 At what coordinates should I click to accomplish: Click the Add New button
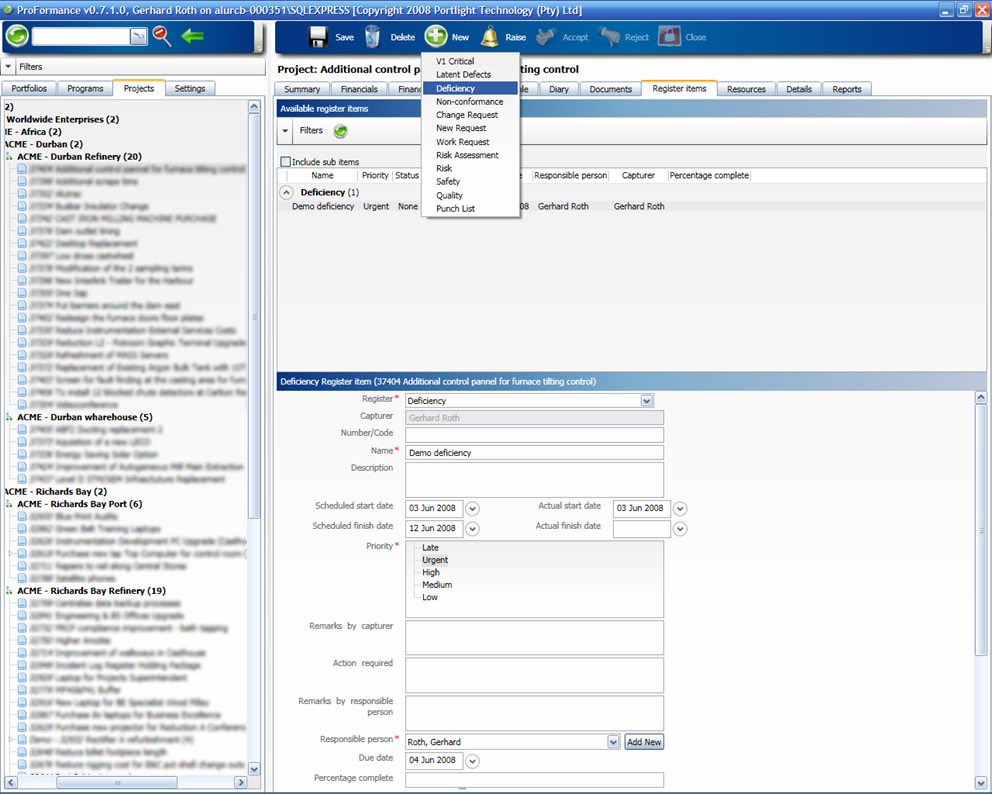coord(644,742)
